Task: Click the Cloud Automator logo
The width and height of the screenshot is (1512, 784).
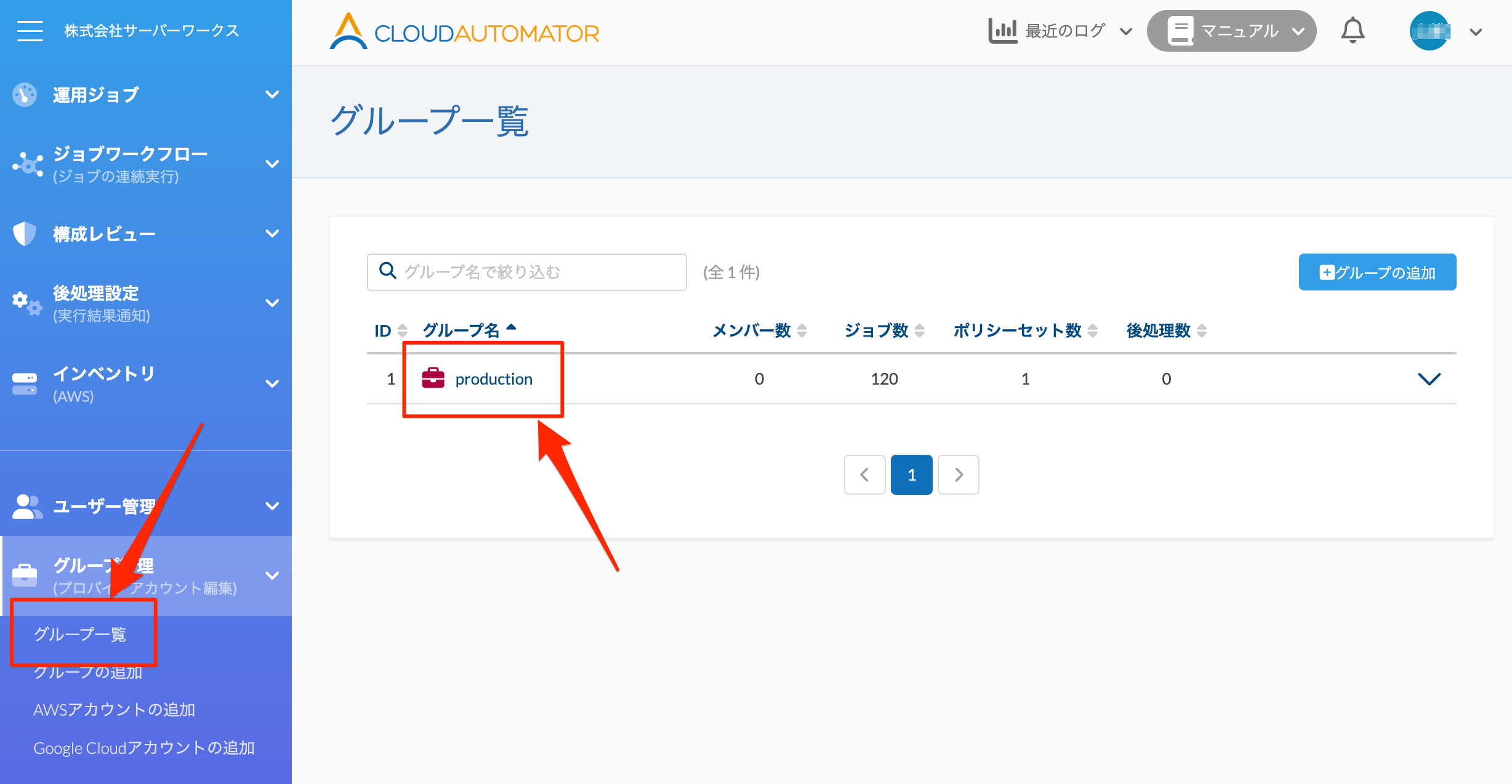Action: 464,32
